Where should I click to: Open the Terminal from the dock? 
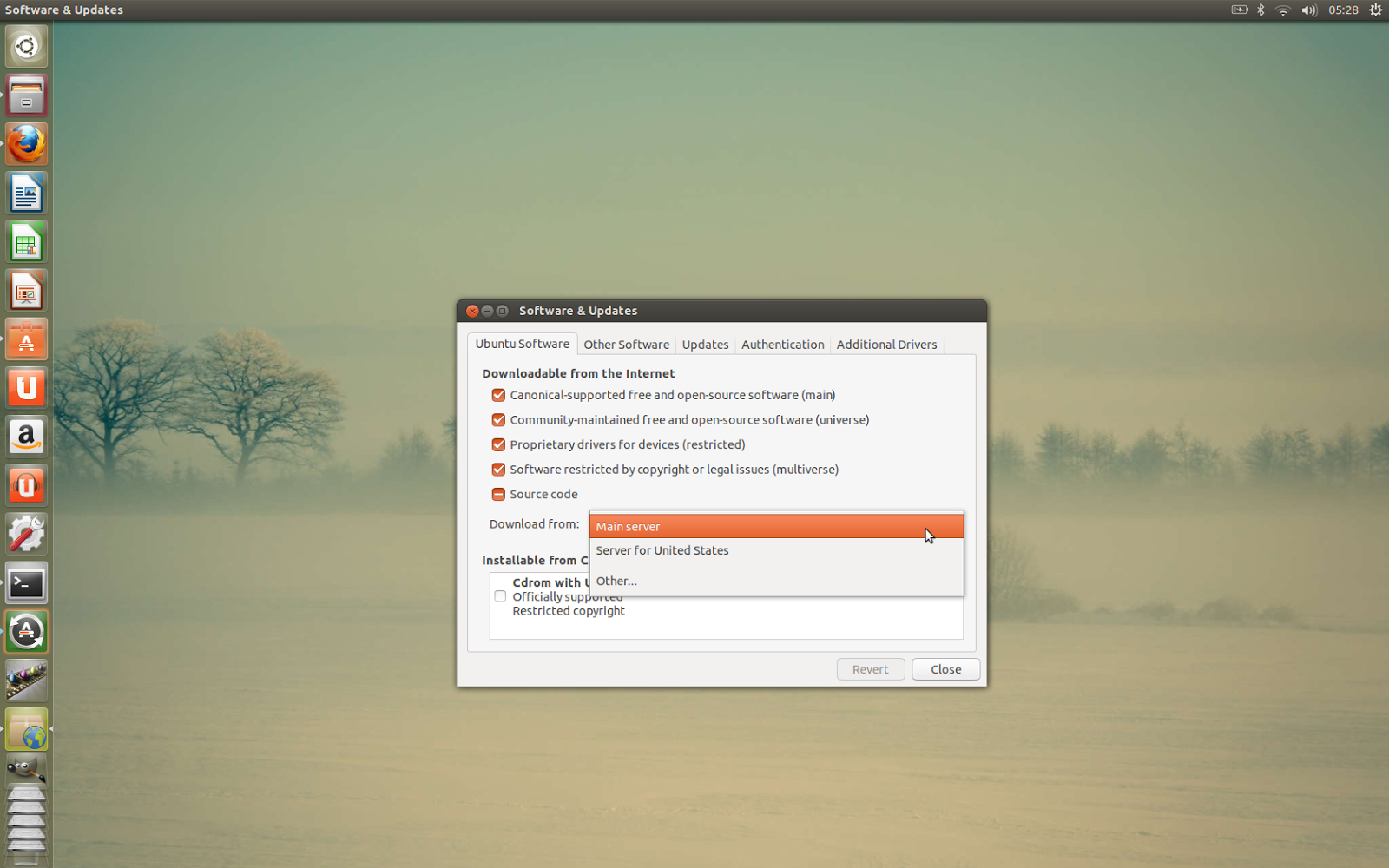pos(26,582)
